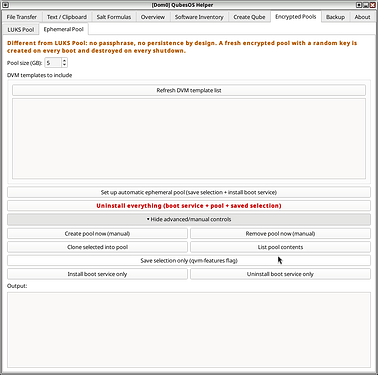
Task: Click the 'DVM templates to include' label
Action: click(x=40, y=75)
